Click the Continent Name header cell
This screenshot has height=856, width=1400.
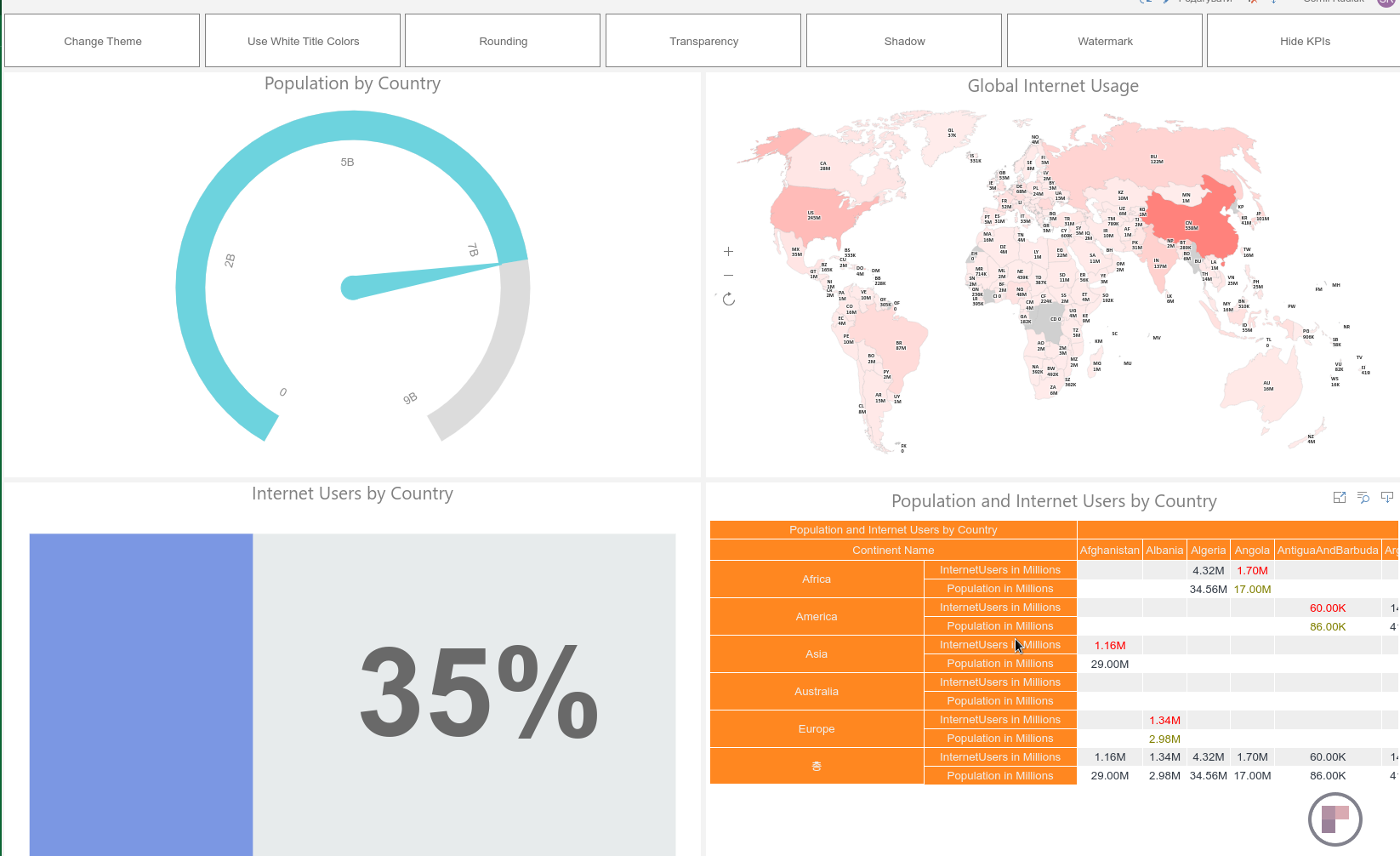click(x=893, y=551)
